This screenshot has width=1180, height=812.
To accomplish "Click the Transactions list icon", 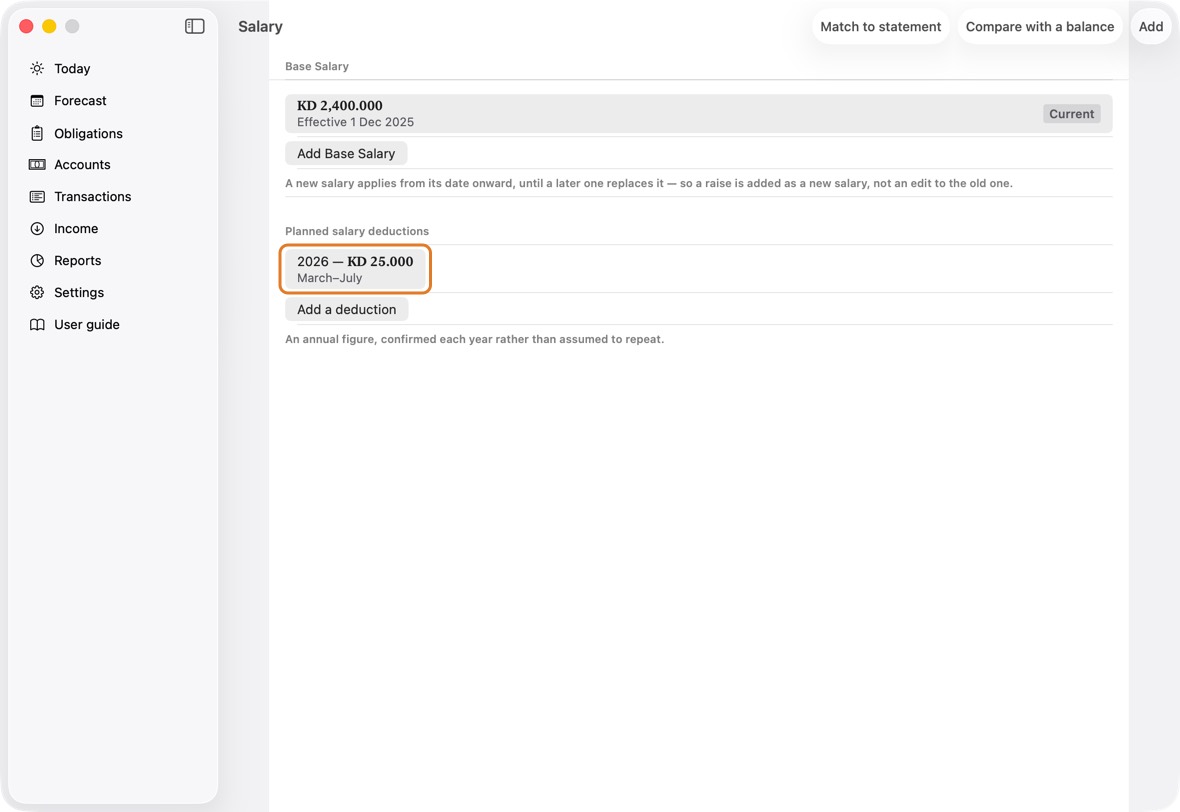I will 37,196.
